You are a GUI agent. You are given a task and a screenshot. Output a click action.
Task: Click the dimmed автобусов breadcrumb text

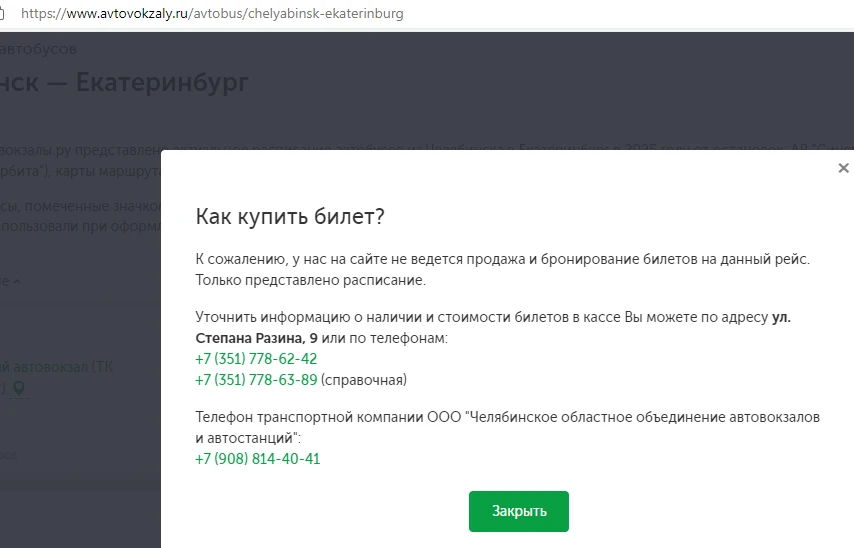pos(40,48)
